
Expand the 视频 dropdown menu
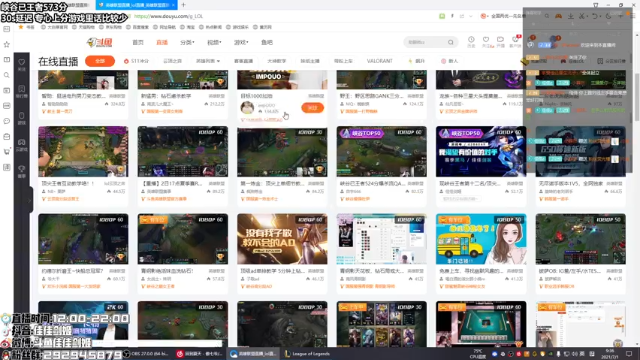pyautogui.click(x=214, y=42)
